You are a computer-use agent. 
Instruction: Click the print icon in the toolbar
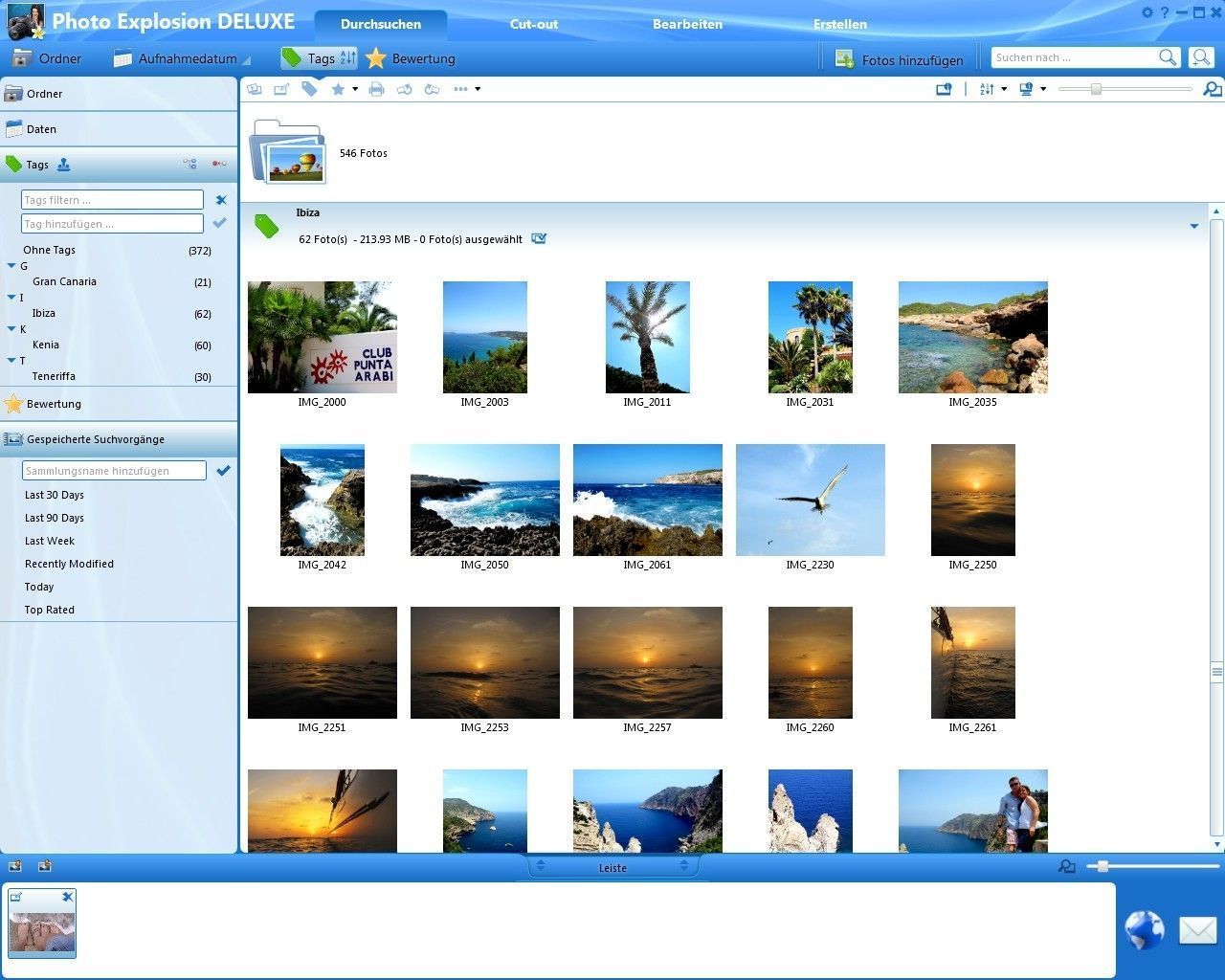click(376, 89)
